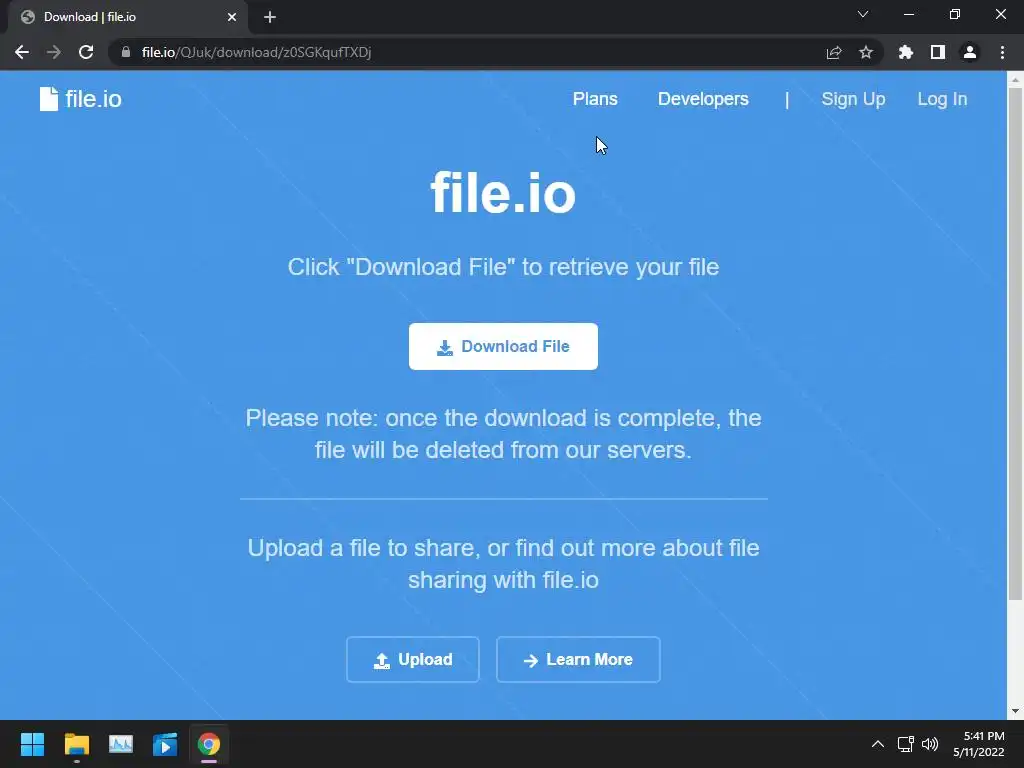The width and height of the screenshot is (1024, 768).
Task: Toggle the browser side panel icon
Action: click(x=938, y=52)
